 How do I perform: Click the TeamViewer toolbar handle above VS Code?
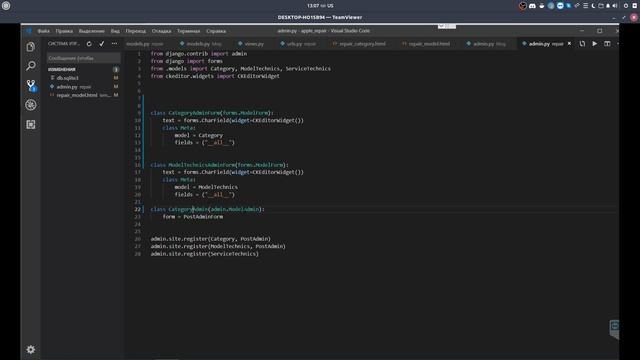[447, 26]
